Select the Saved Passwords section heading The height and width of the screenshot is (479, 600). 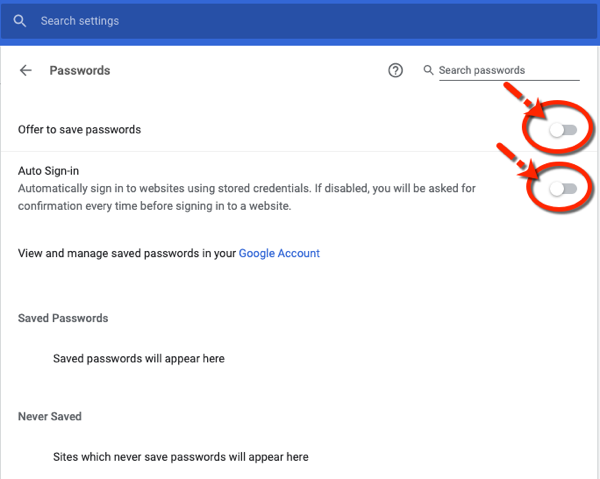pos(63,317)
